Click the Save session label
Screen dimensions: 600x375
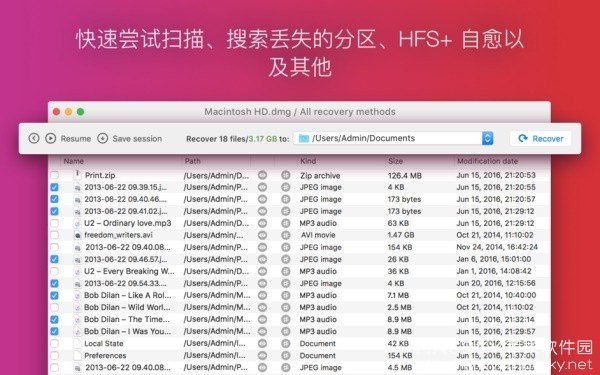[137, 139]
